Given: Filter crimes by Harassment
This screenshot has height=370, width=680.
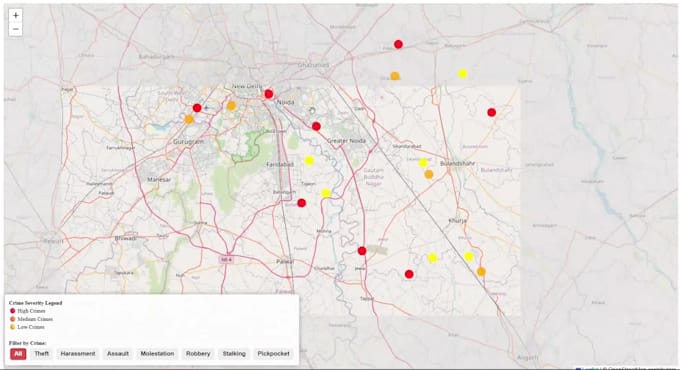Looking at the screenshot, I should pos(78,354).
